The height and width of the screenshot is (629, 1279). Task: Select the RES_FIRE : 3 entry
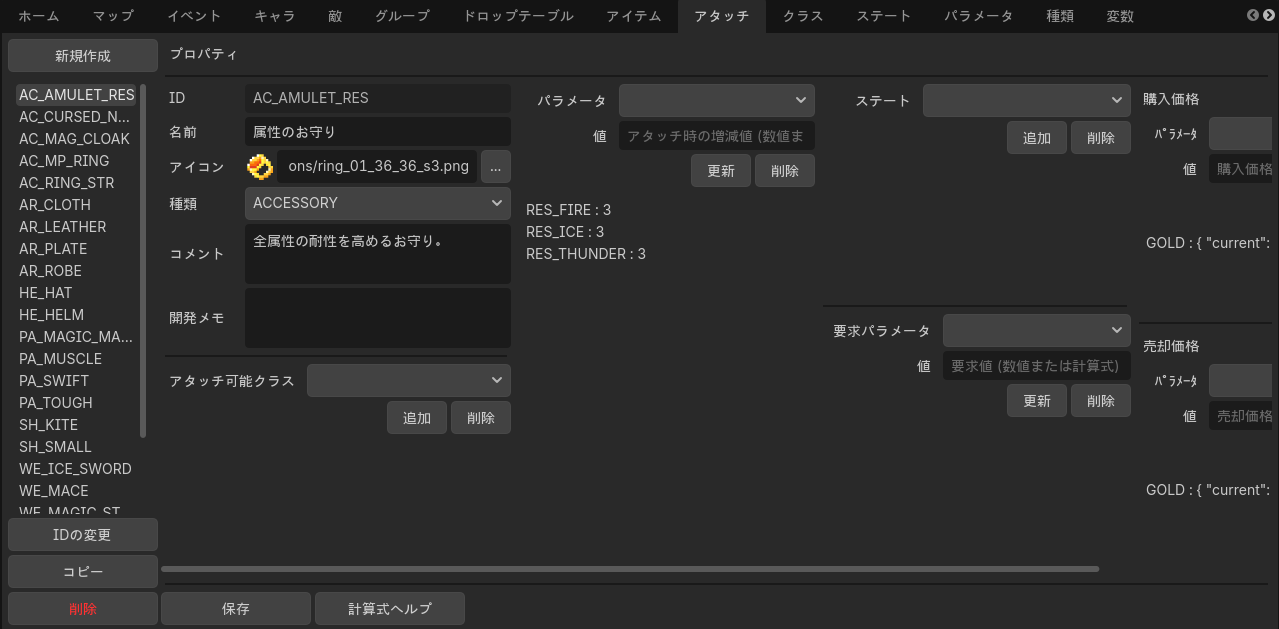point(568,210)
